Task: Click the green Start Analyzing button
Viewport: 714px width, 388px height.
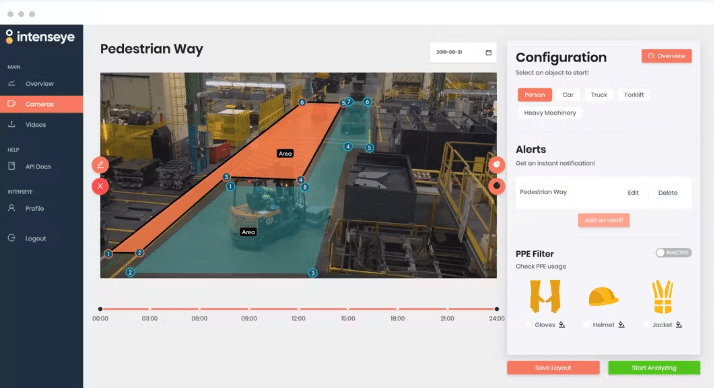Action: tap(654, 368)
